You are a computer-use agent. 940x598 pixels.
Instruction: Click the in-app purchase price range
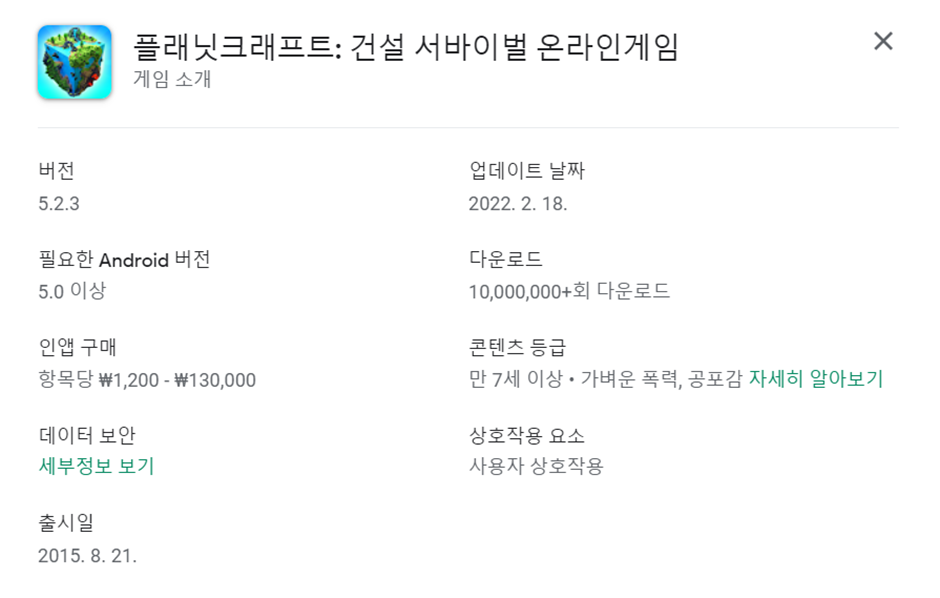pyautogui.click(x=147, y=379)
